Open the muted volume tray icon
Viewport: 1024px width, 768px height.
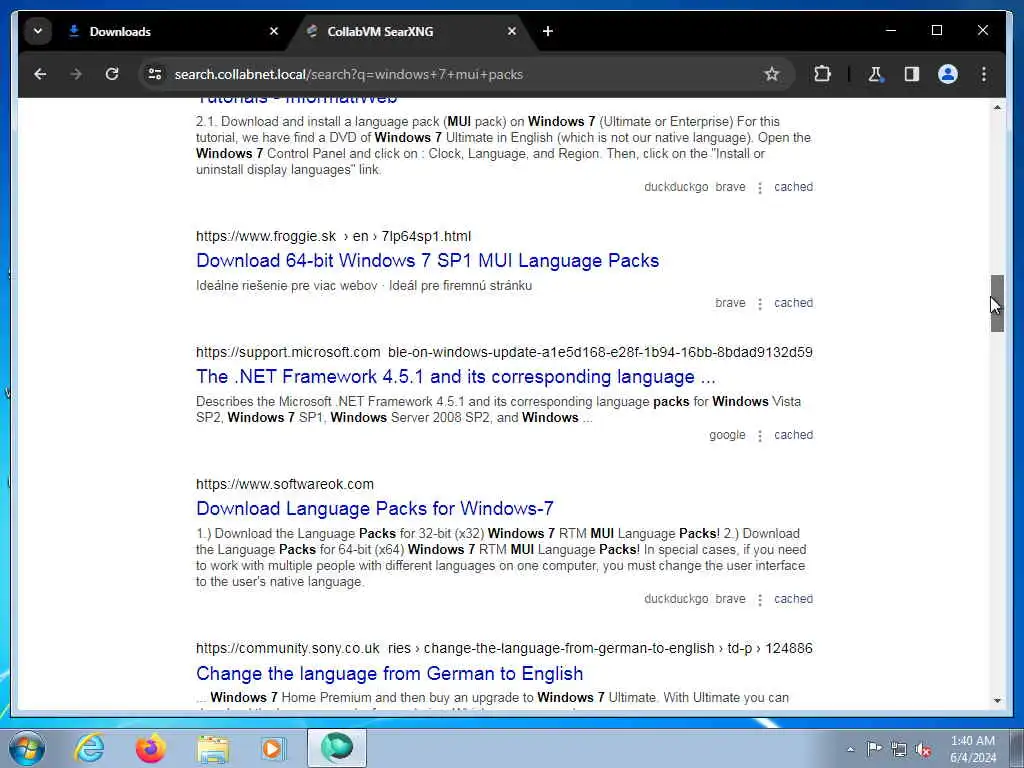[x=923, y=749]
